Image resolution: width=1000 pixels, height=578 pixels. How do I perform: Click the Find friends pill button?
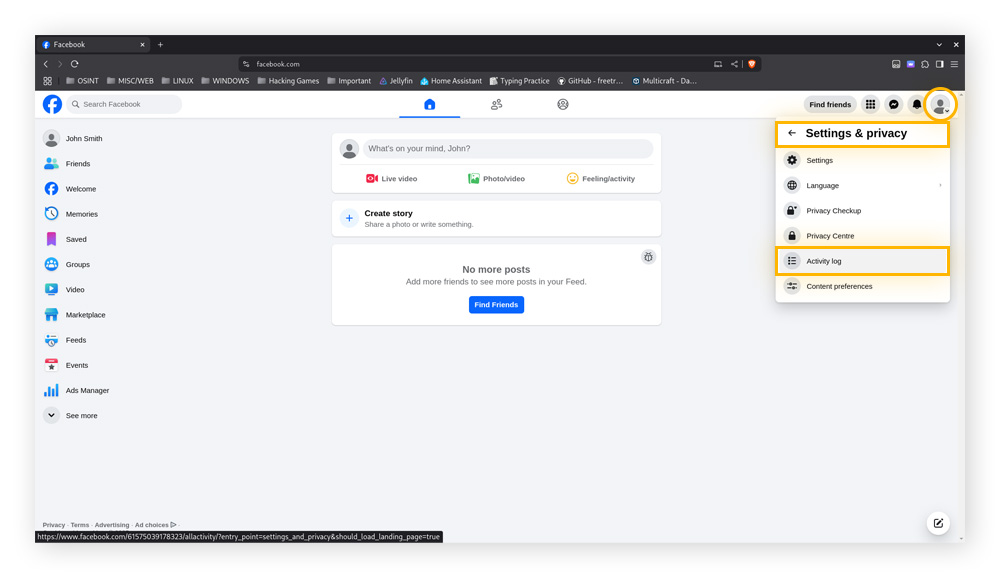tap(830, 105)
